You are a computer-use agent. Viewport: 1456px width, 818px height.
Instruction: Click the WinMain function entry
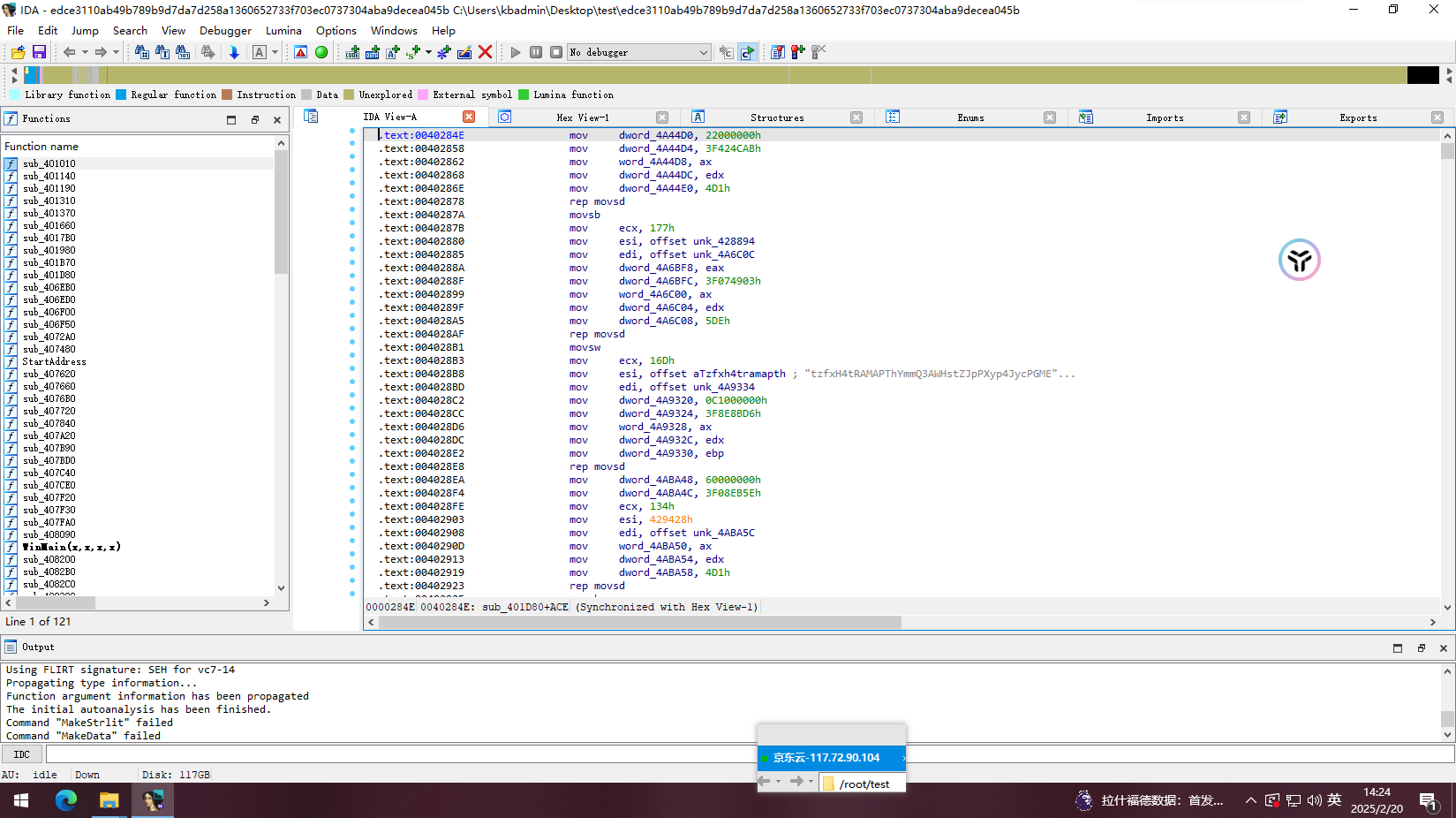pos(72,547)
